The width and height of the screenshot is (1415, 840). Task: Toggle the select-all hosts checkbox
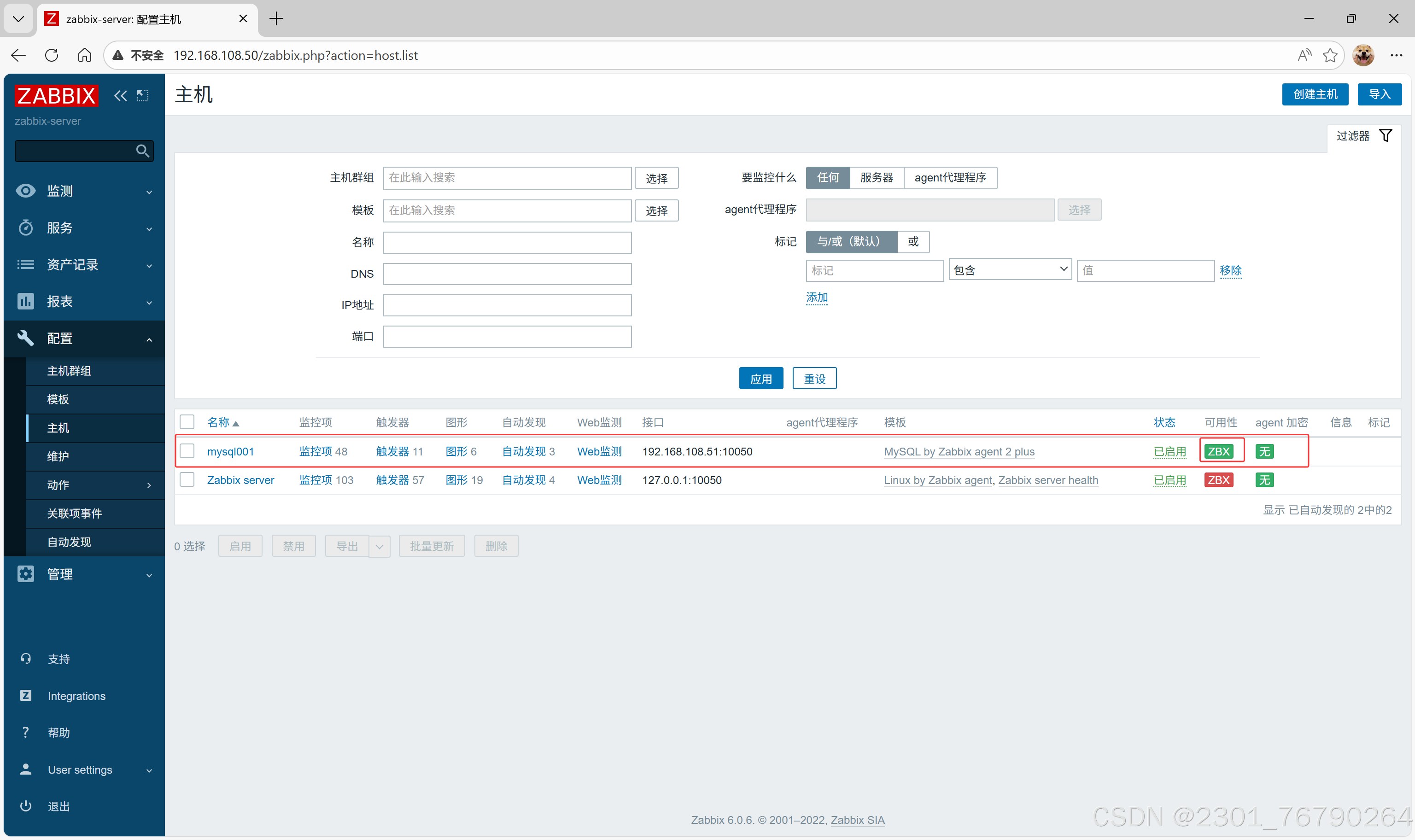click(187, 422)
